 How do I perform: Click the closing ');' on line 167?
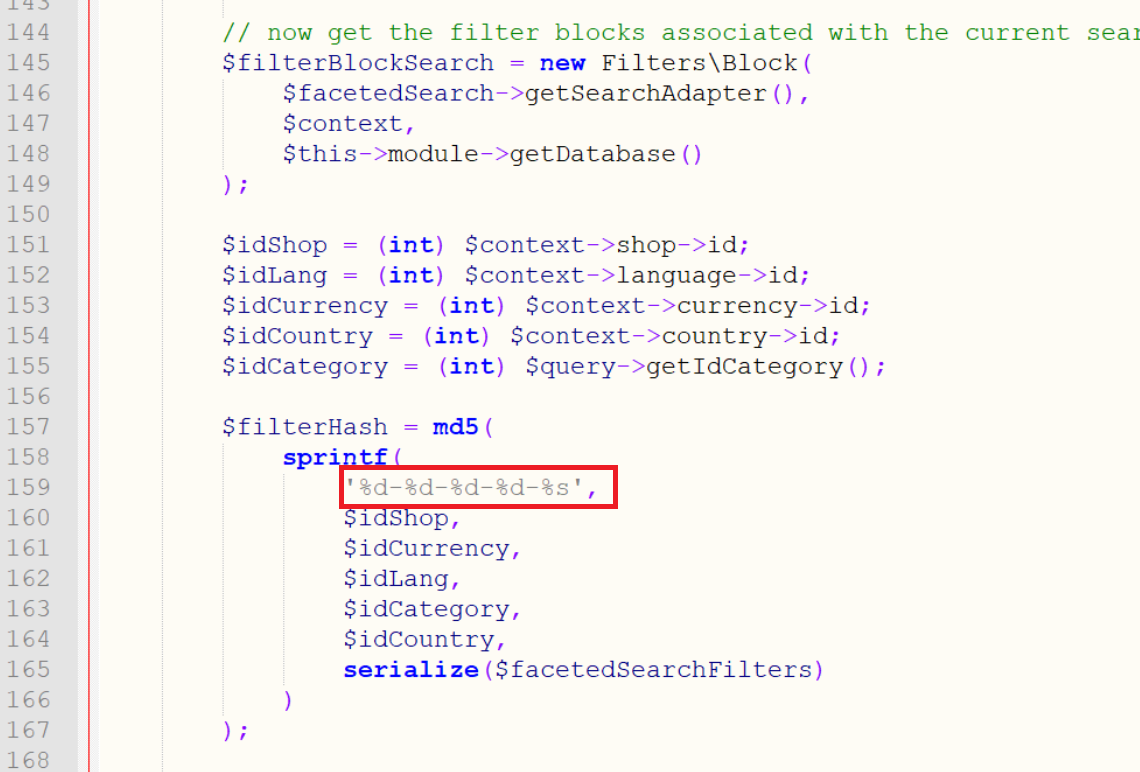click(x=235, y=731)
